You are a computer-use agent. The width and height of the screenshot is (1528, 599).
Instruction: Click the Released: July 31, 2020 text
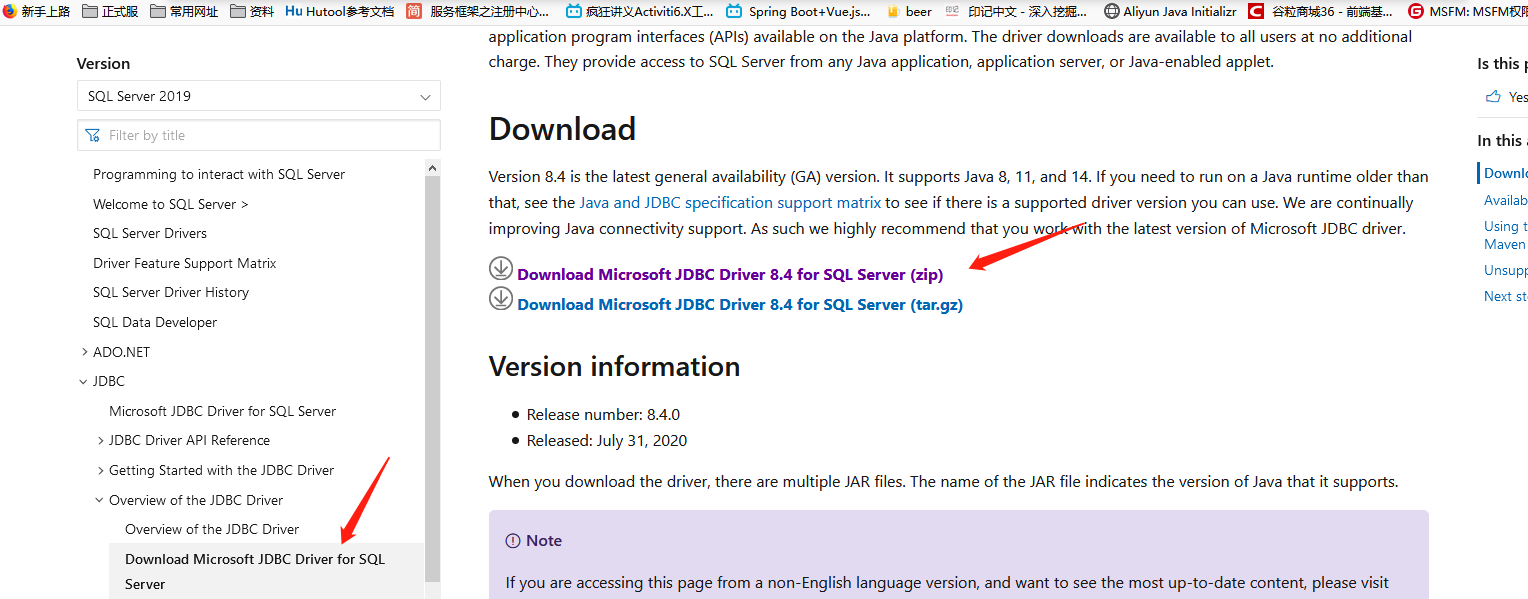point(607,440)
